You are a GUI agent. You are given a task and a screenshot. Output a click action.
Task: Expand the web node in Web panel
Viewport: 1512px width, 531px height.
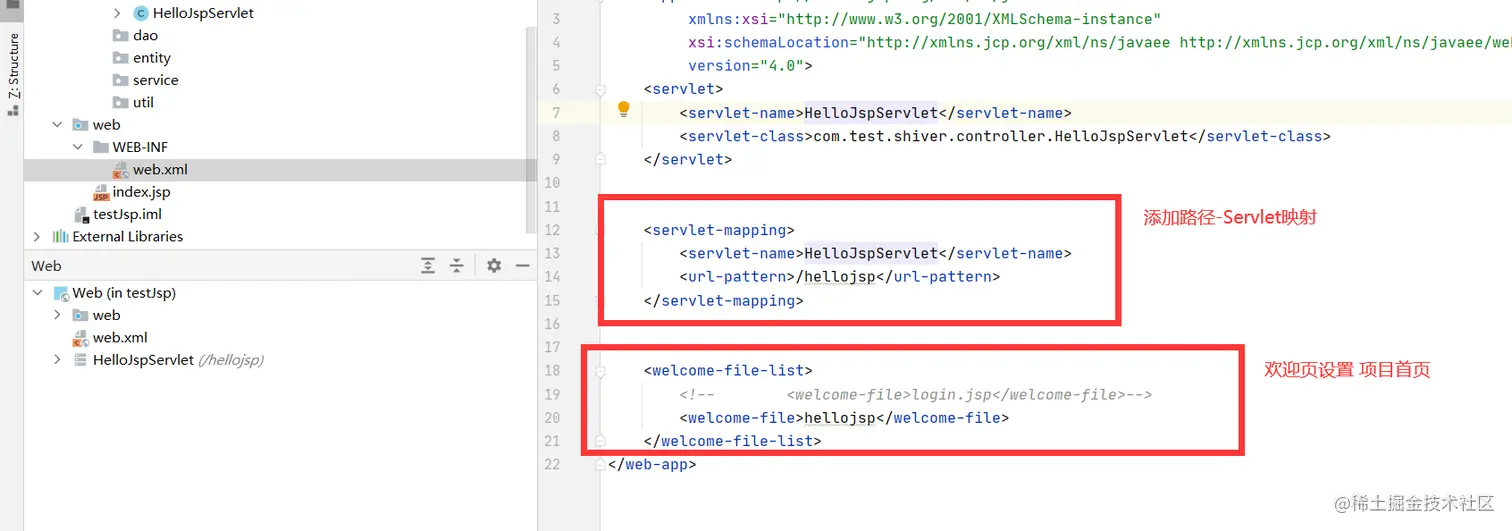coord(57,315)
